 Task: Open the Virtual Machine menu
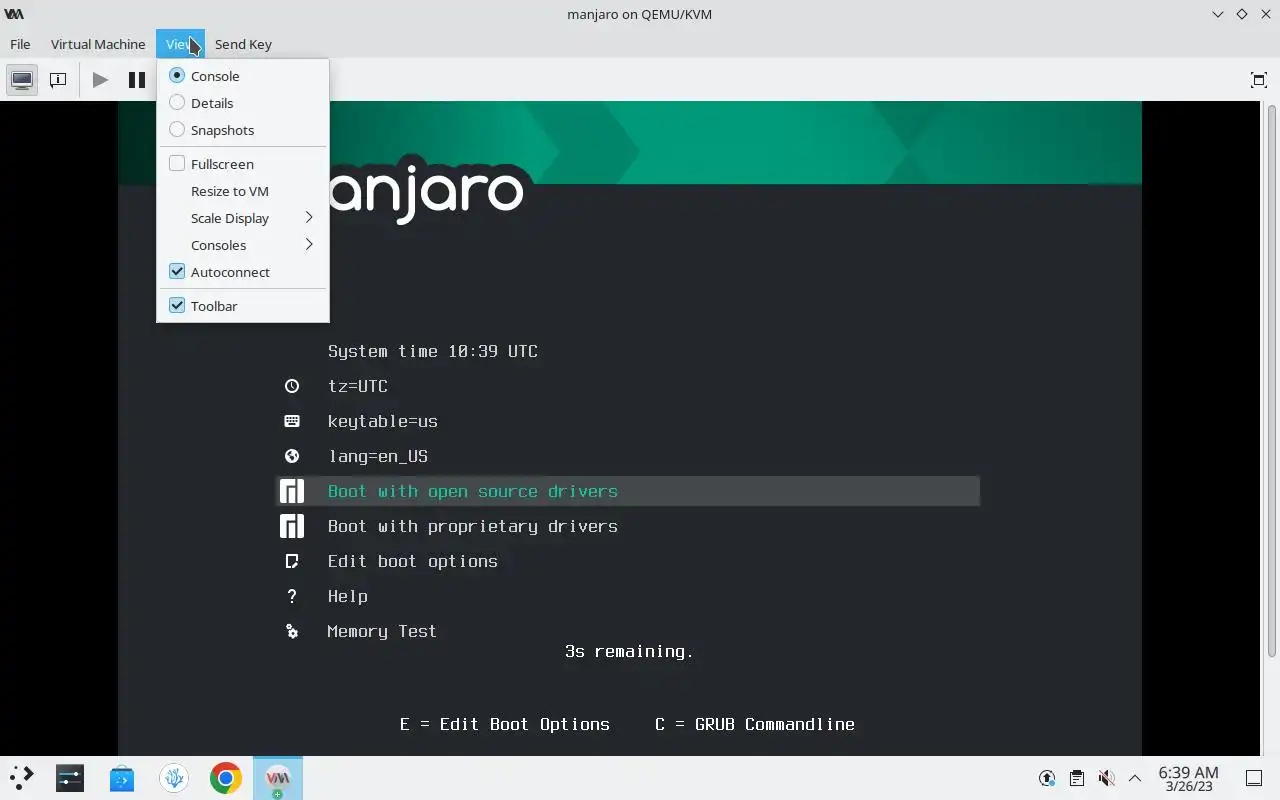click(x=98, y=44)
